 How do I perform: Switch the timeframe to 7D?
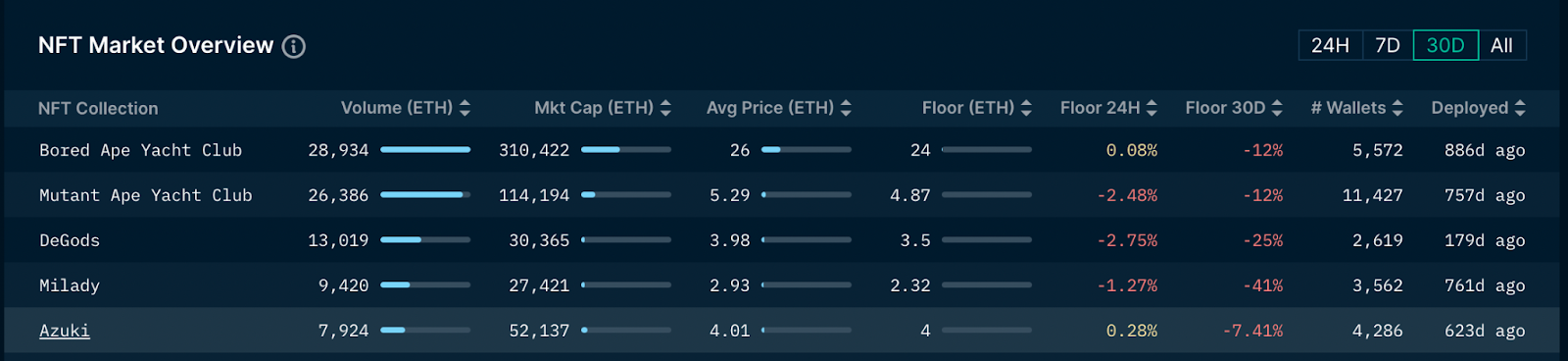pos(1388,45)
